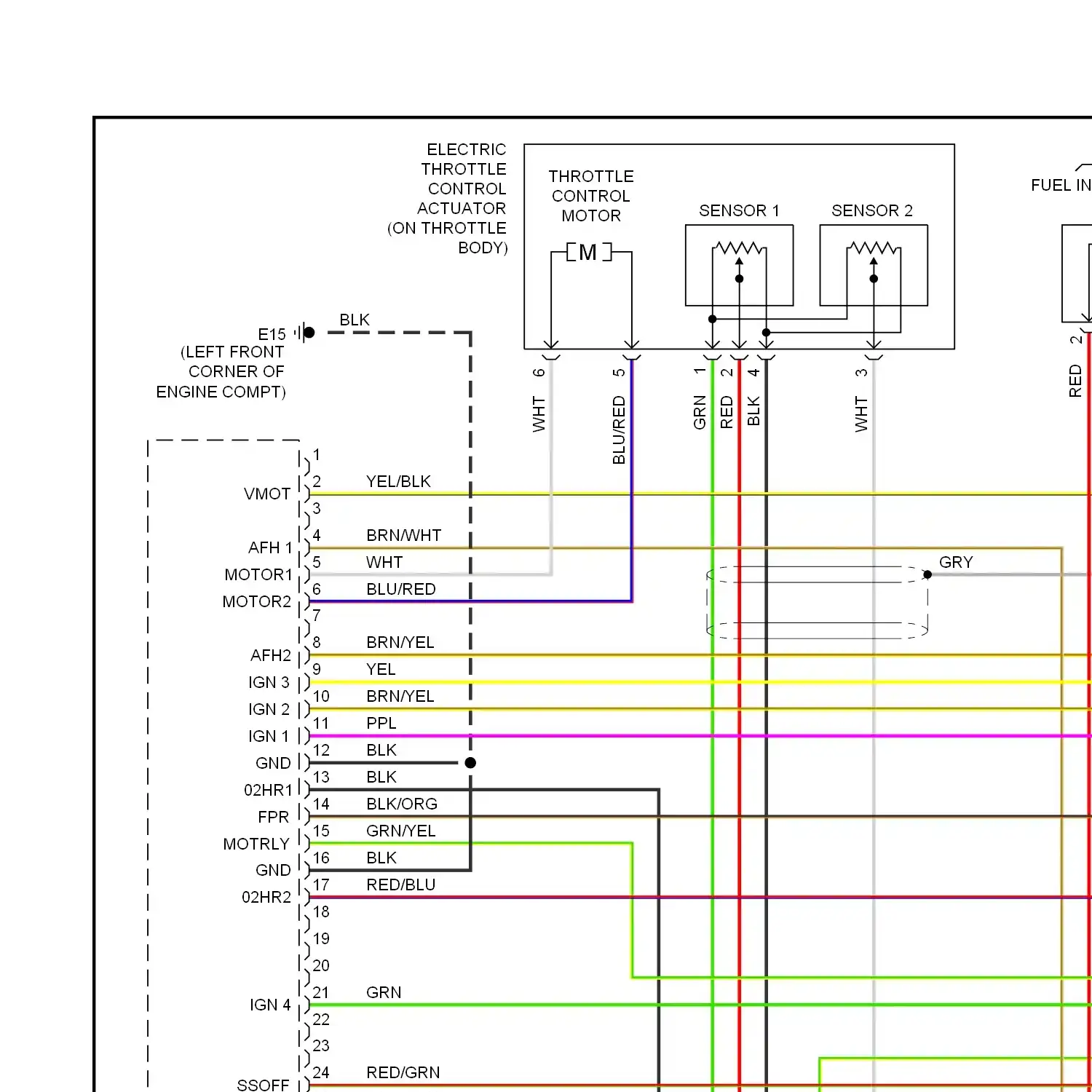Viewport: 1092px width, 1092px height.
Task: Click the YEL wire color on pin 9
Action: coord(381,669)
